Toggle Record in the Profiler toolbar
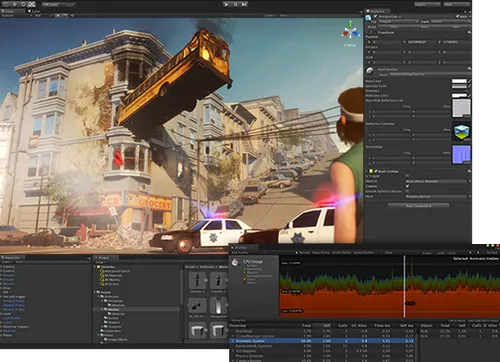The width and height of the screenshot is (500, 362). click(x=302, y=253)
